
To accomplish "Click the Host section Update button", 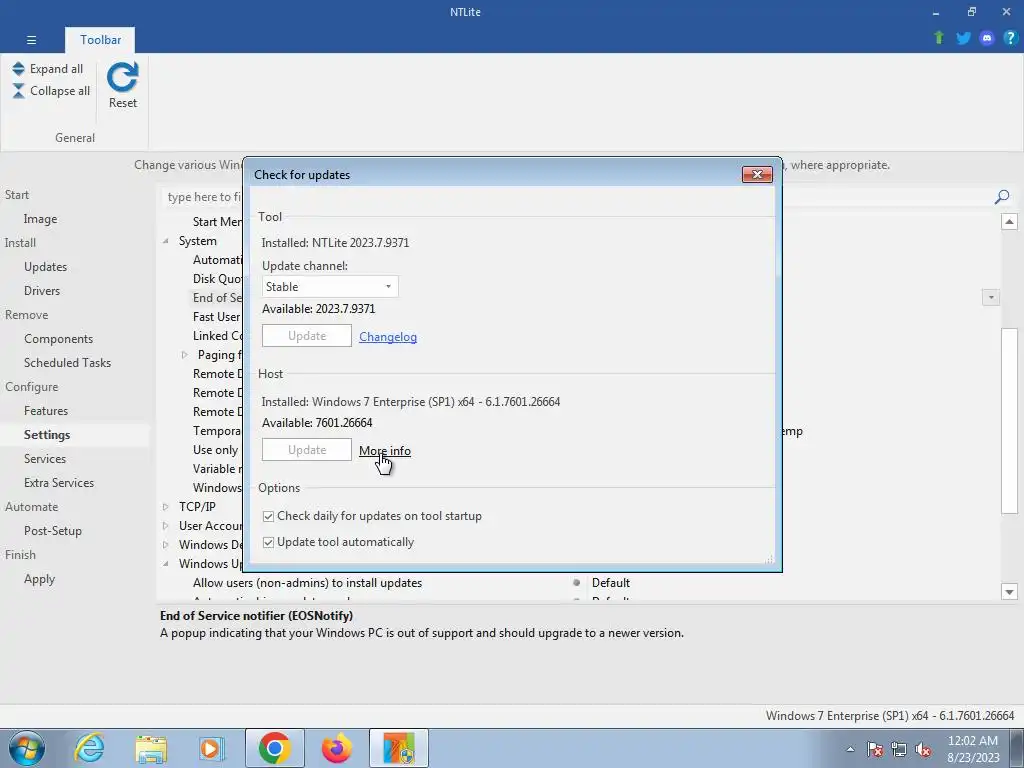I will pyautogui.click(x=307, y=449).
